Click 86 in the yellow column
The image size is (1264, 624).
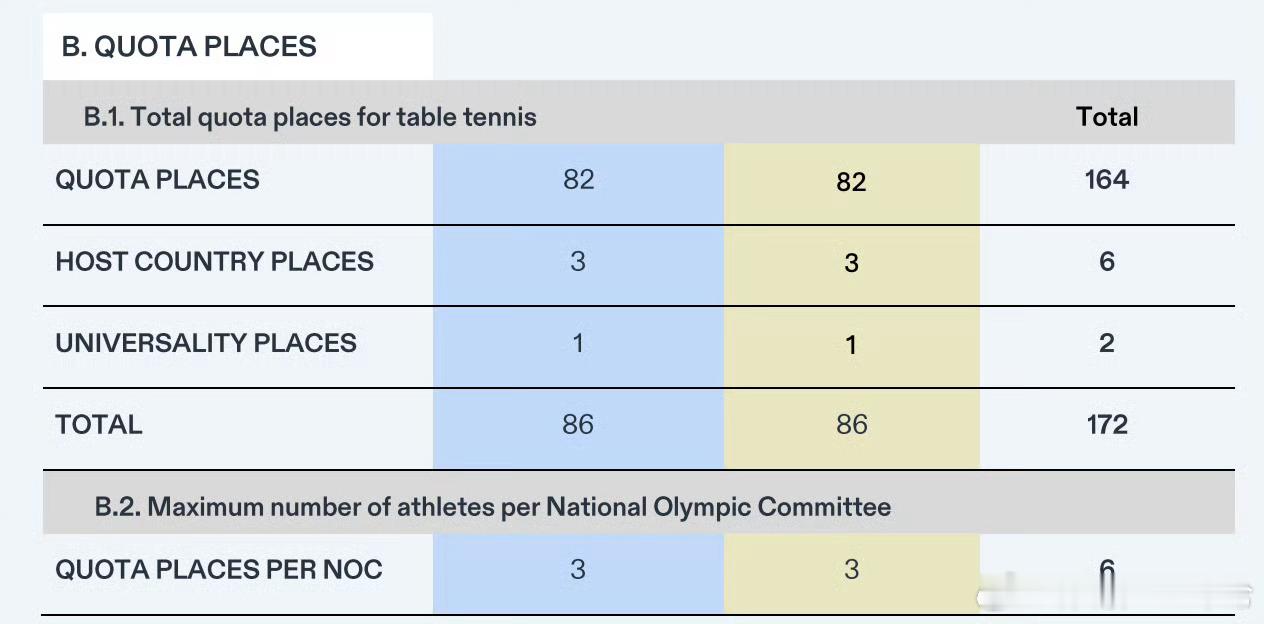[851, 425]
